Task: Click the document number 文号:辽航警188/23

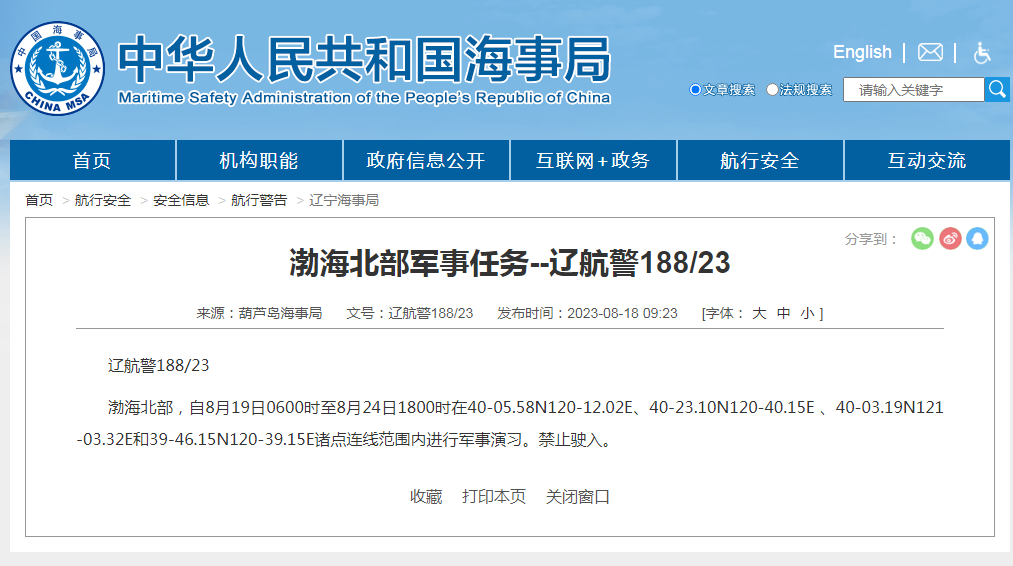Action: pos(410,313)
